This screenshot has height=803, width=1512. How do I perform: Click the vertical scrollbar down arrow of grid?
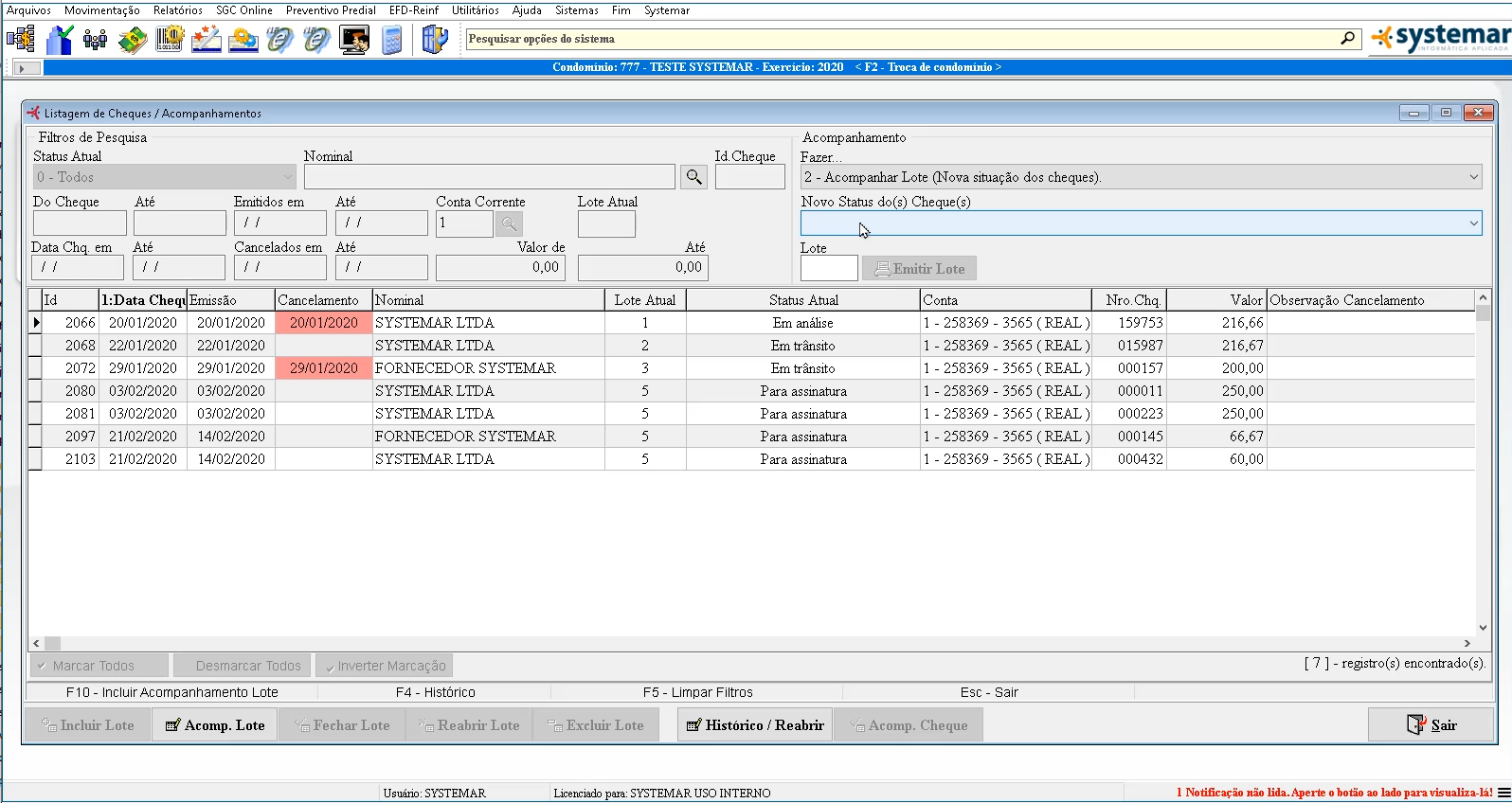1483,628
